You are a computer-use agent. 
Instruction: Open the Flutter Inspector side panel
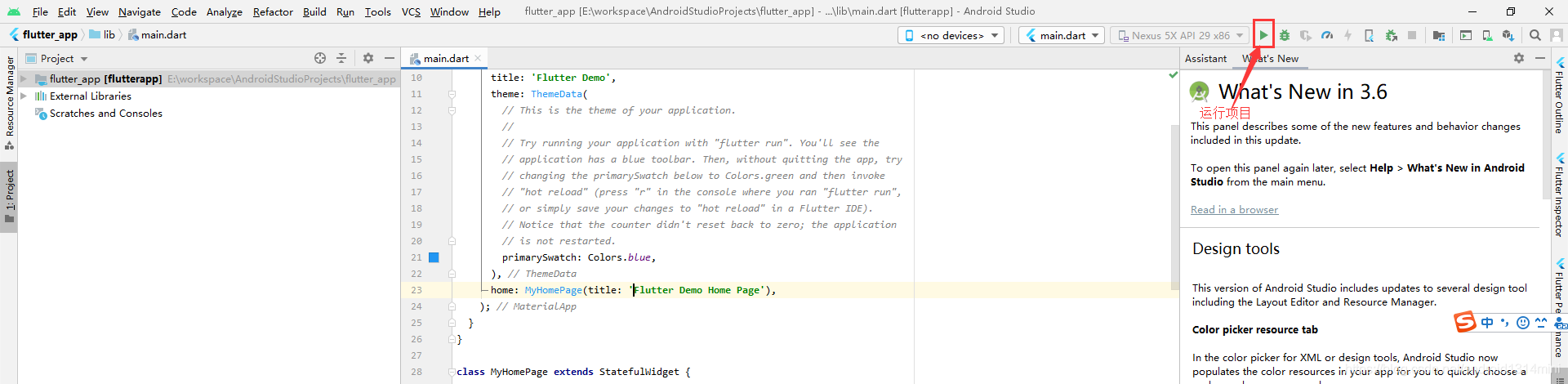click(1560, 194)
